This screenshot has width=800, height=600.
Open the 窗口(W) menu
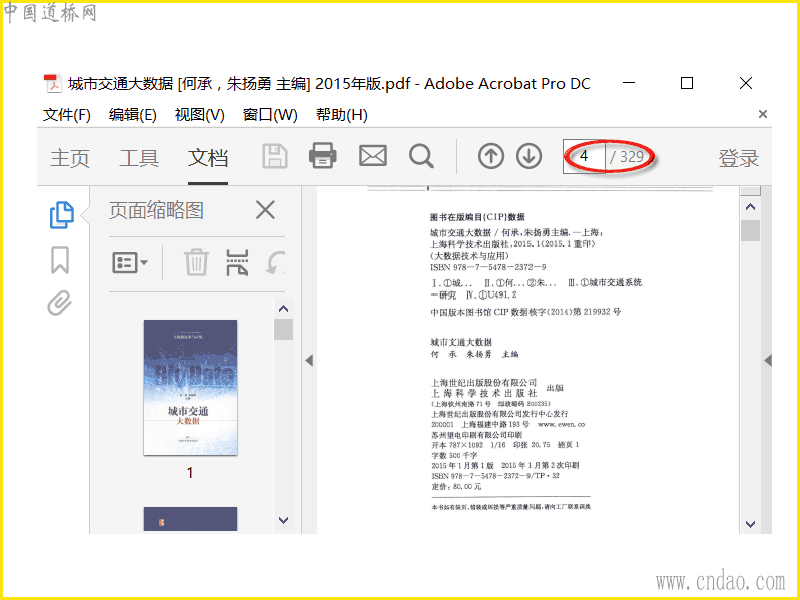pos(270,115)
